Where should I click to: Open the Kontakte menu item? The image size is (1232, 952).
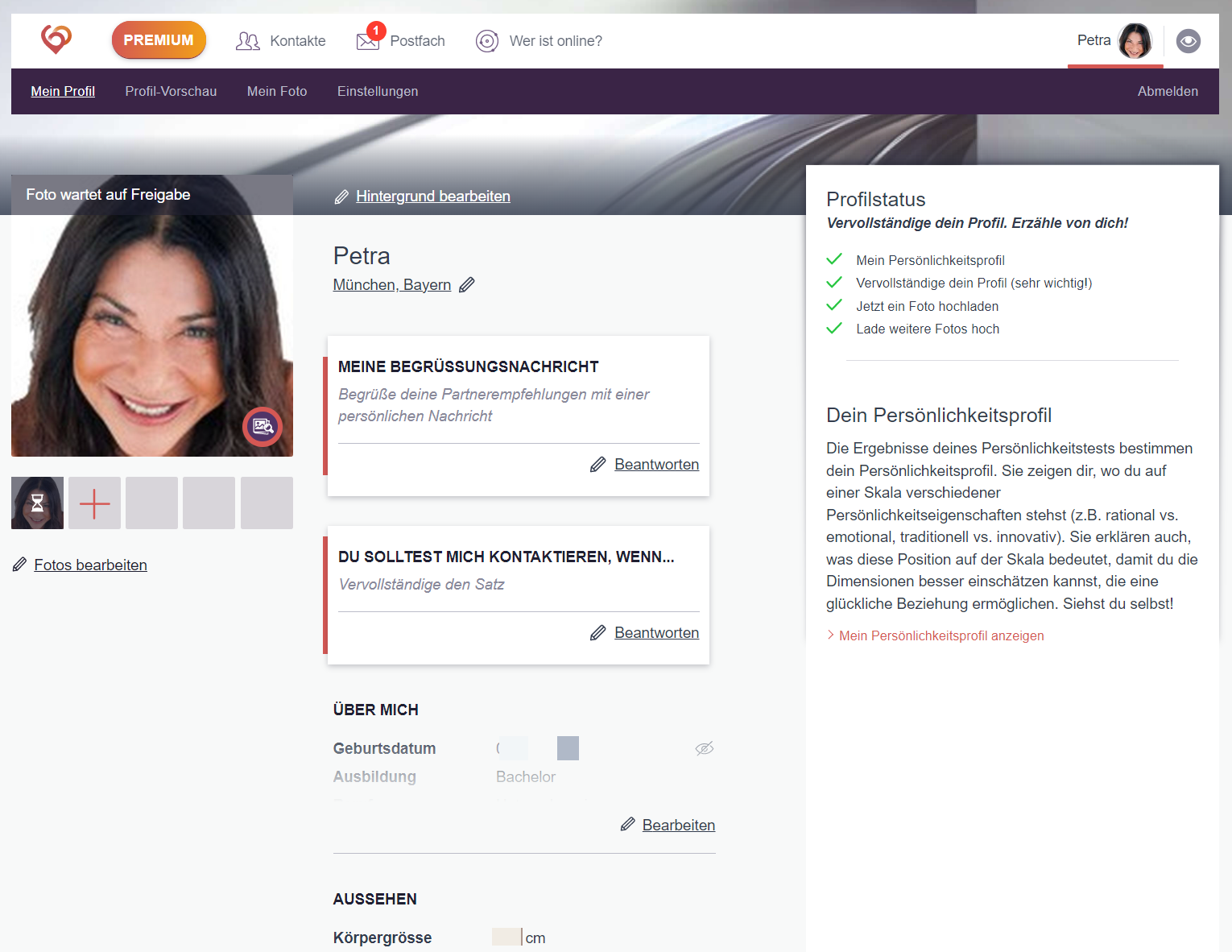click(298, 41)
